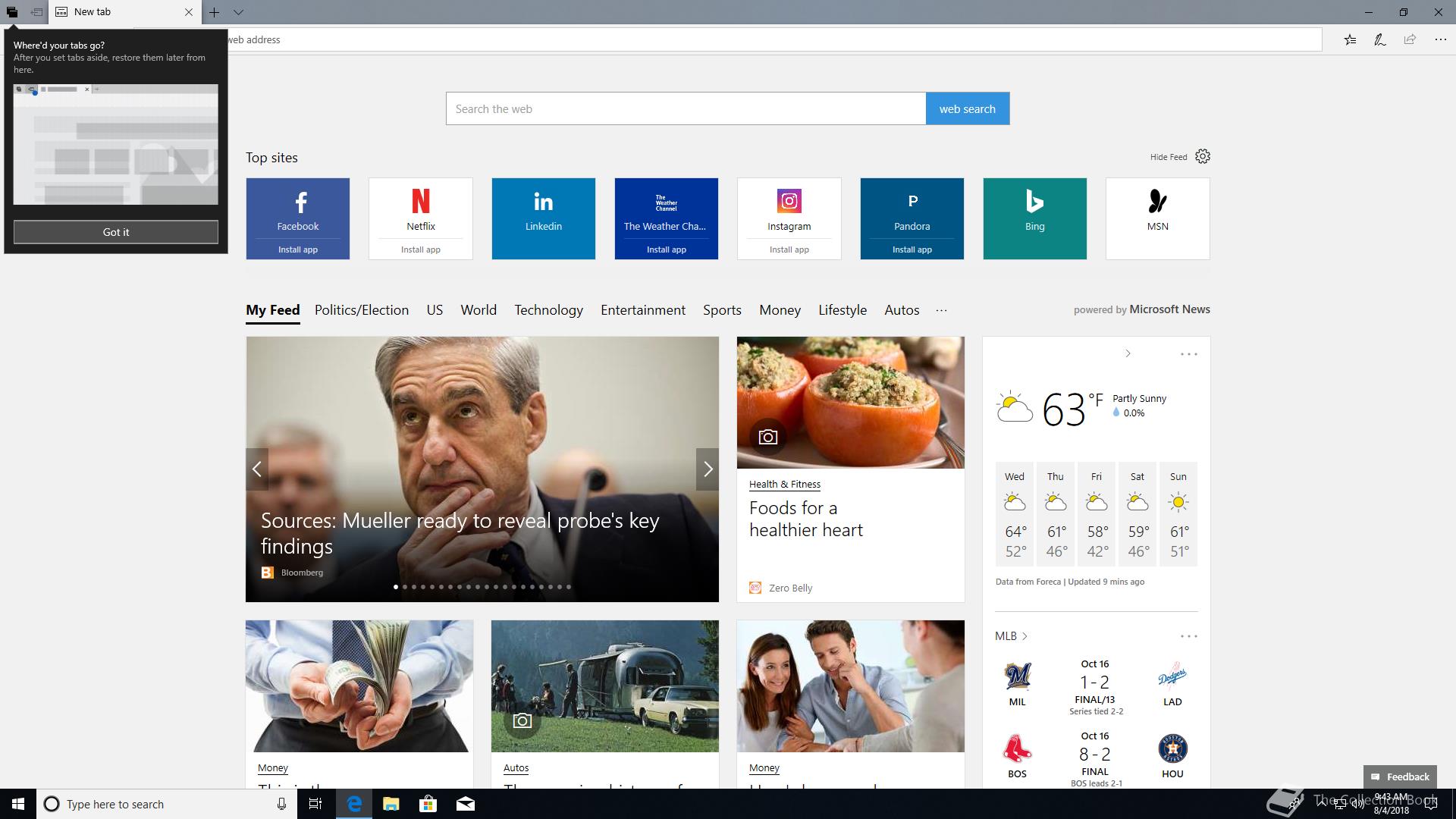This screenshot has width=1456, height=819.
Task: Click the Feedback button
Action: click(1400, 777)
